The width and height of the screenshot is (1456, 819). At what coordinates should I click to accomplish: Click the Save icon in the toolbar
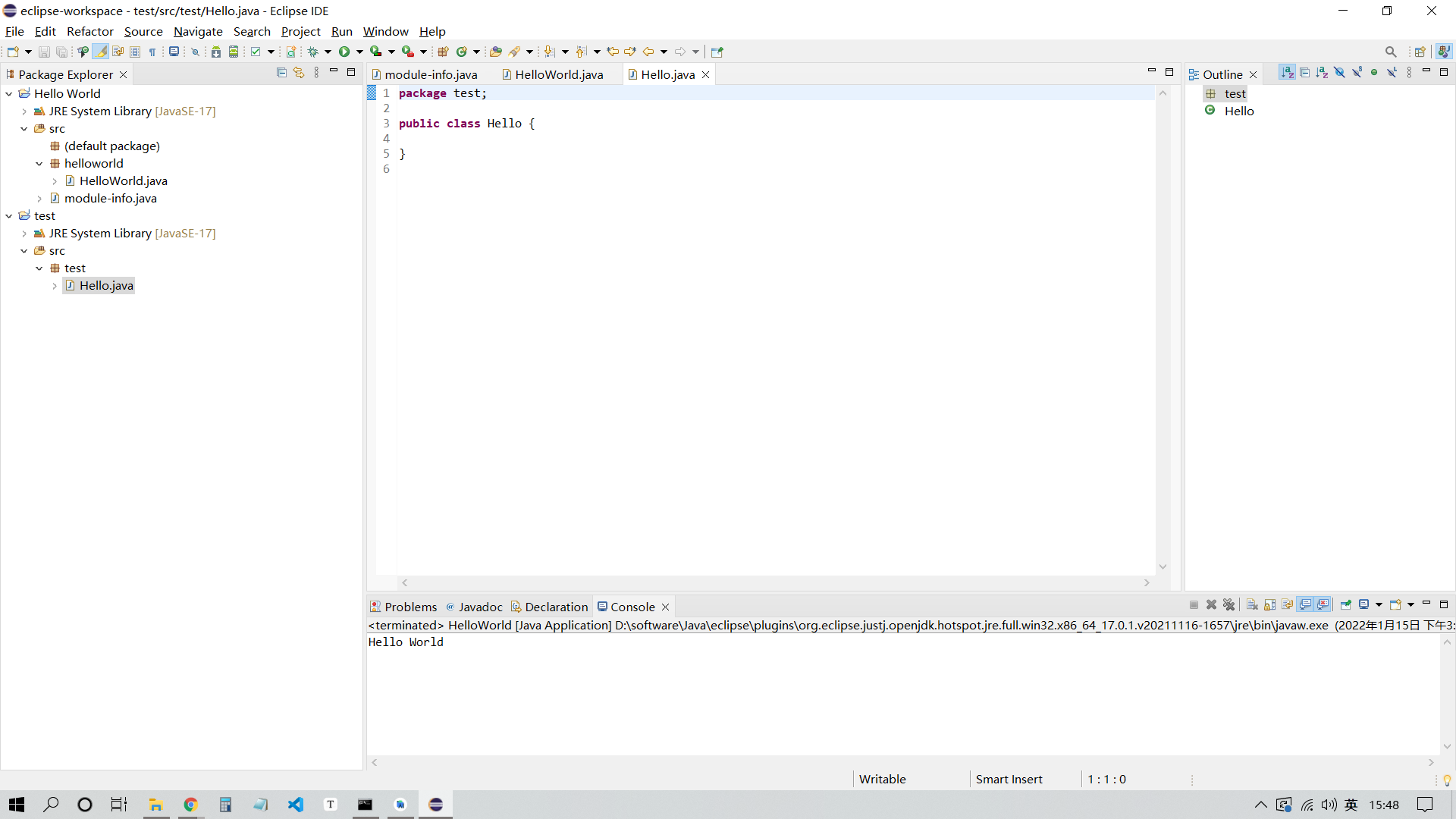pyautogui.click(x=43, y=51)
